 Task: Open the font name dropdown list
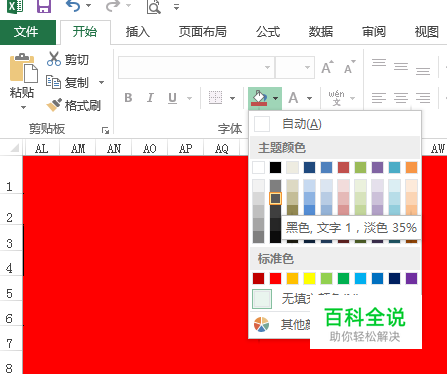click(x=267, y=67)
